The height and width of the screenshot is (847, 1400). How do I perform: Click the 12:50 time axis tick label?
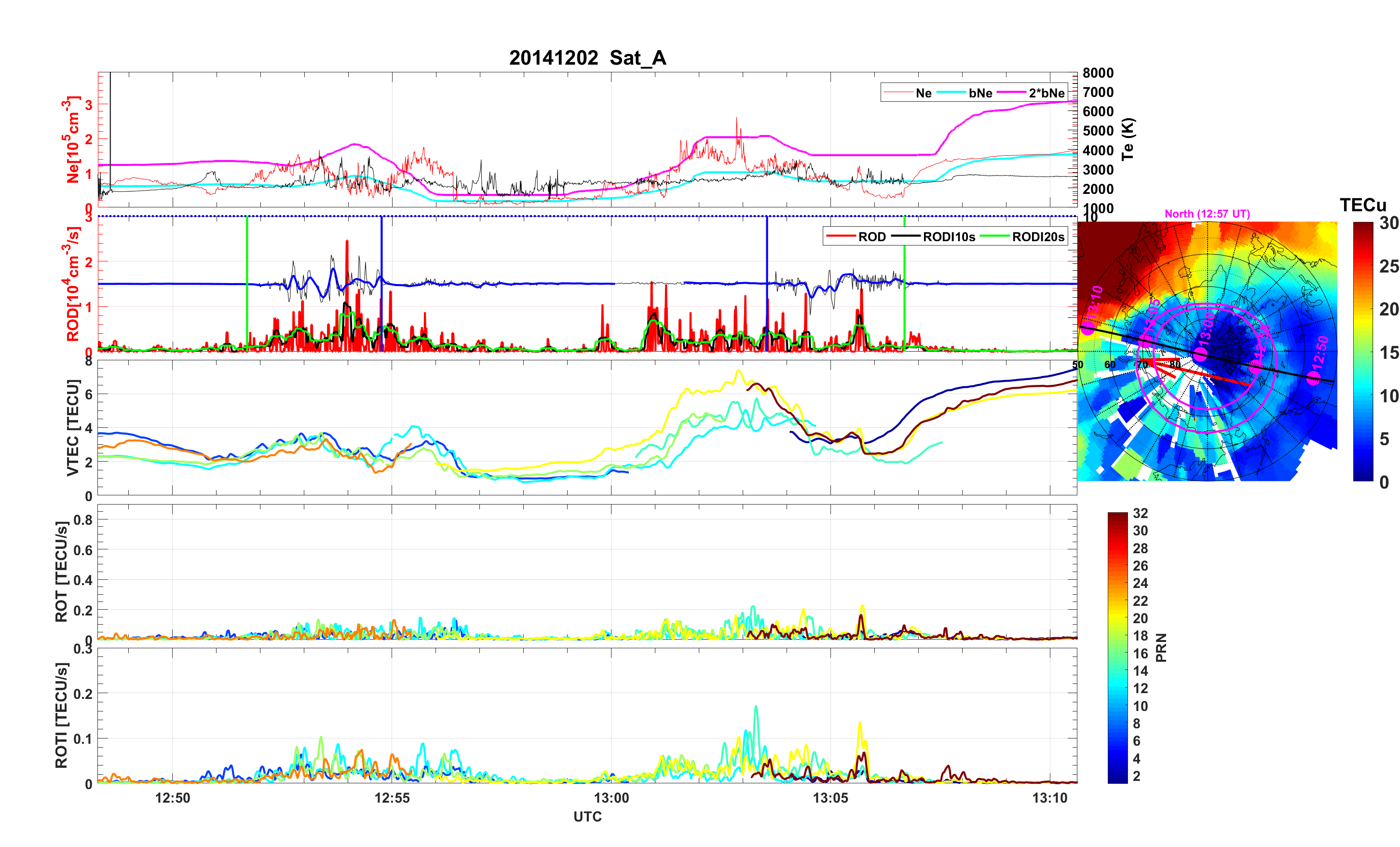click(173, 797)
